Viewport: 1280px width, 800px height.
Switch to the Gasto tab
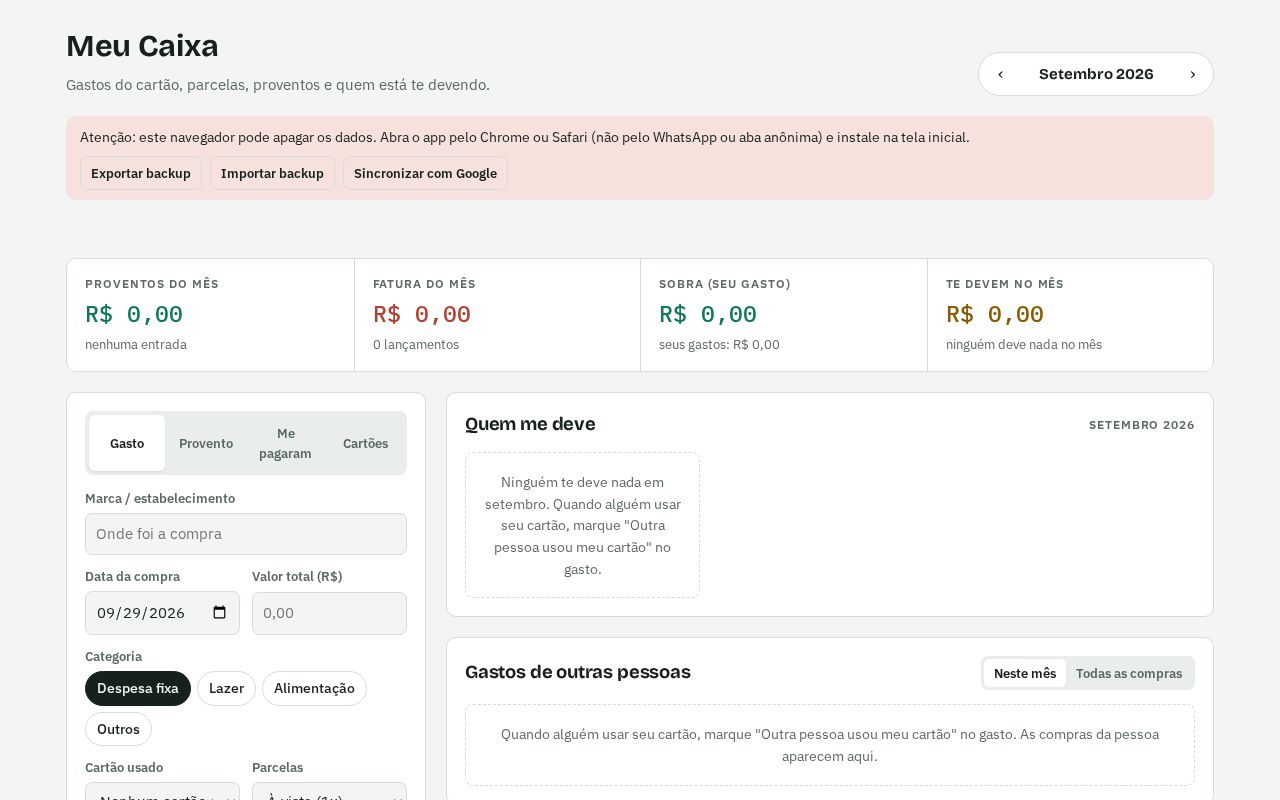[127, 443]
